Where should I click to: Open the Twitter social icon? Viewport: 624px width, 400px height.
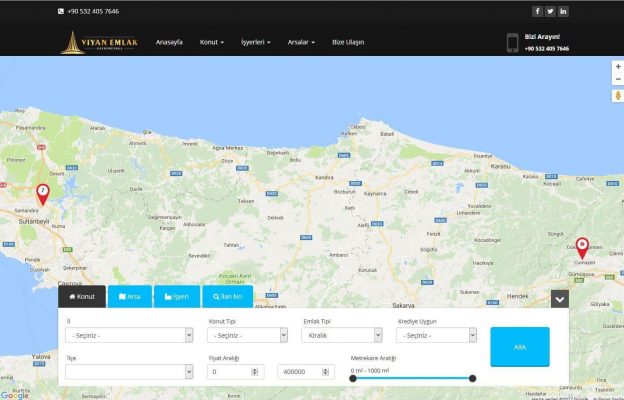550,11
